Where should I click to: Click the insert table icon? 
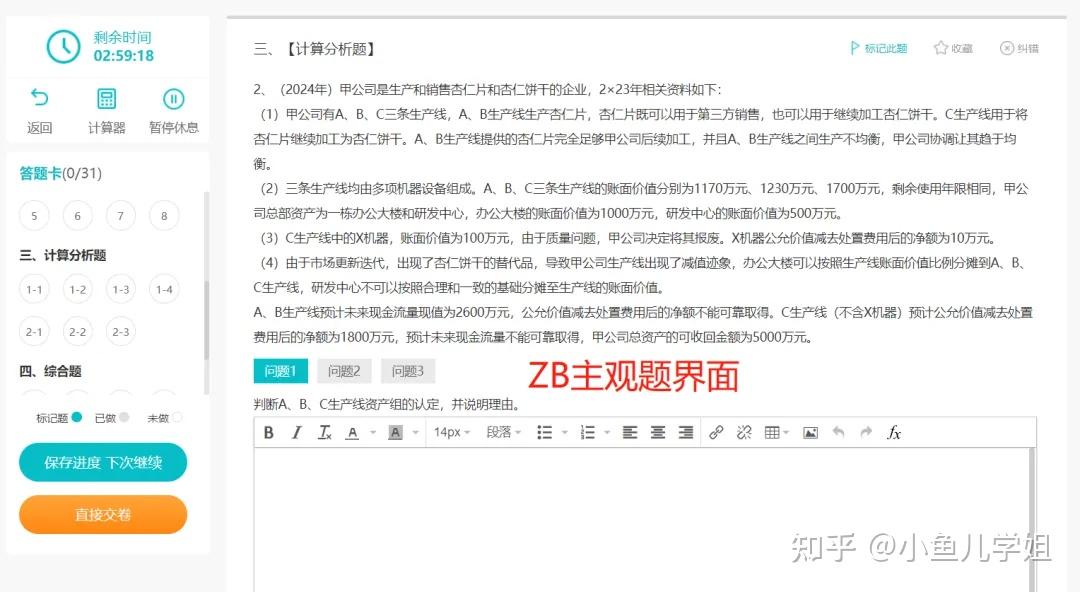772,432
